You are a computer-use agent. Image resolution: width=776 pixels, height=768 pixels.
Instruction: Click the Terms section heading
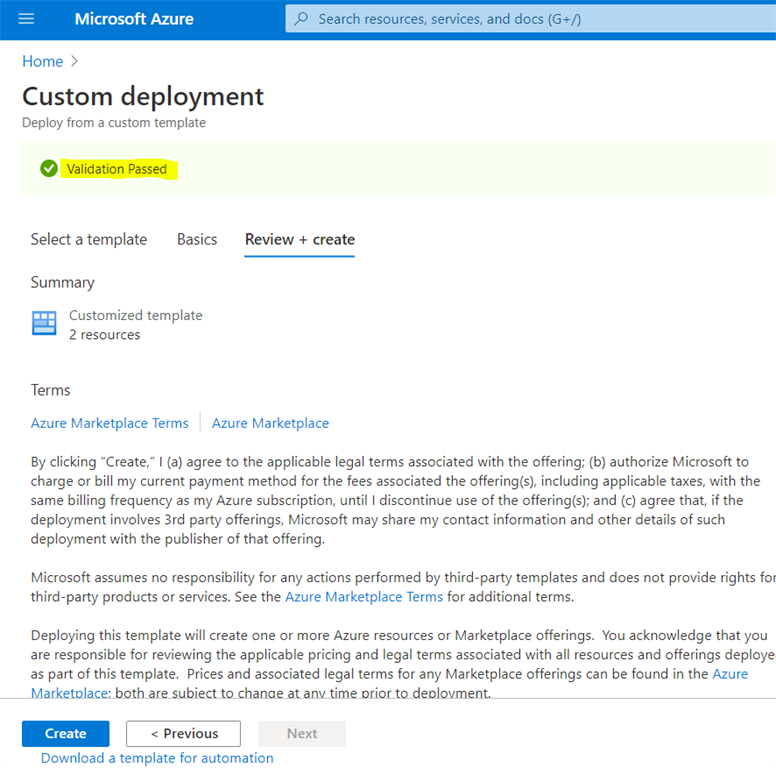click(50, 390)
